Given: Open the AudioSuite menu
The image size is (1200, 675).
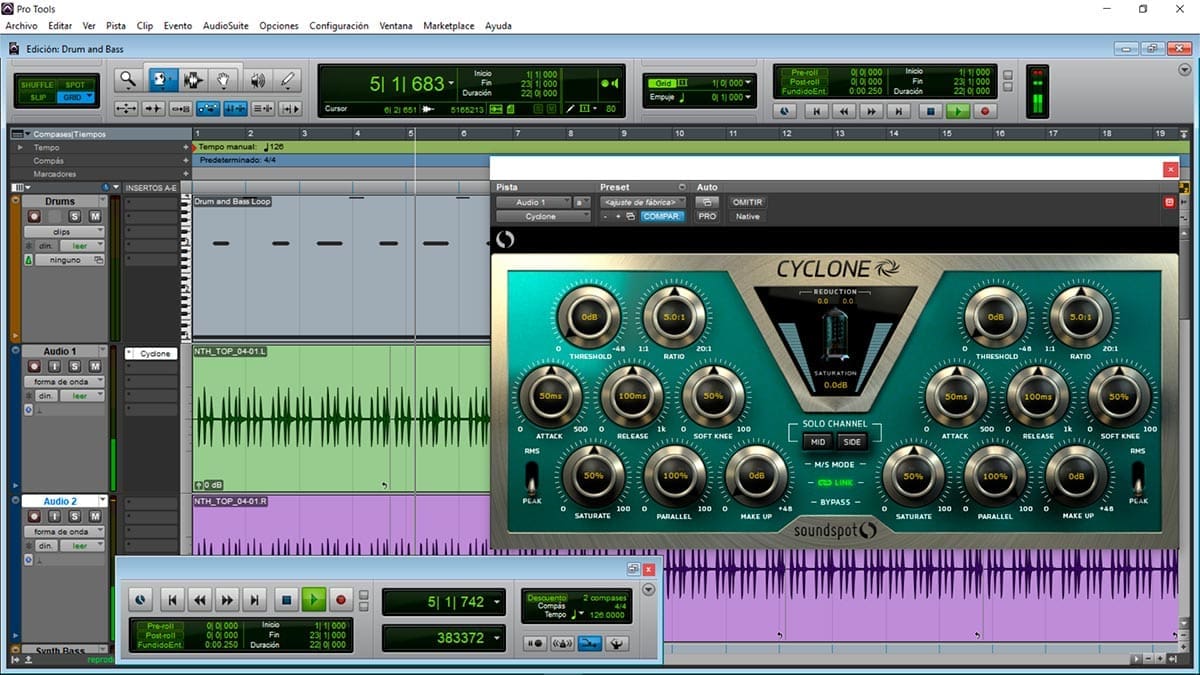Looking at the screenshot, I should 226,26.
